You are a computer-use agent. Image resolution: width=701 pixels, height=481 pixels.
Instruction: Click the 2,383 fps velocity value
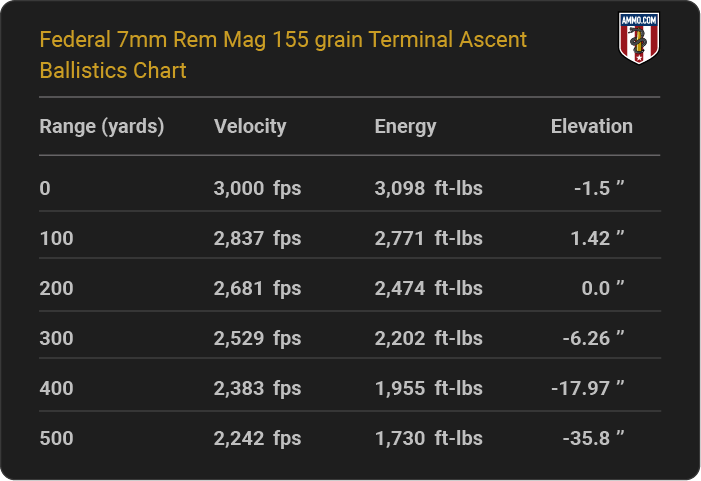(x=257, y=388)
